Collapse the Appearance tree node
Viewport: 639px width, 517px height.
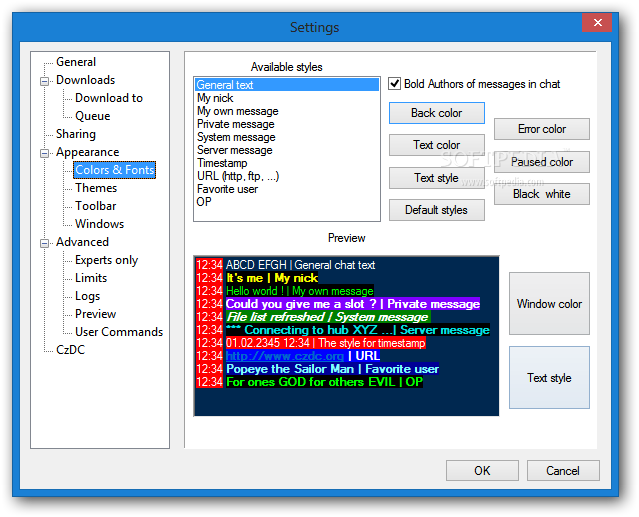[44, 153]
